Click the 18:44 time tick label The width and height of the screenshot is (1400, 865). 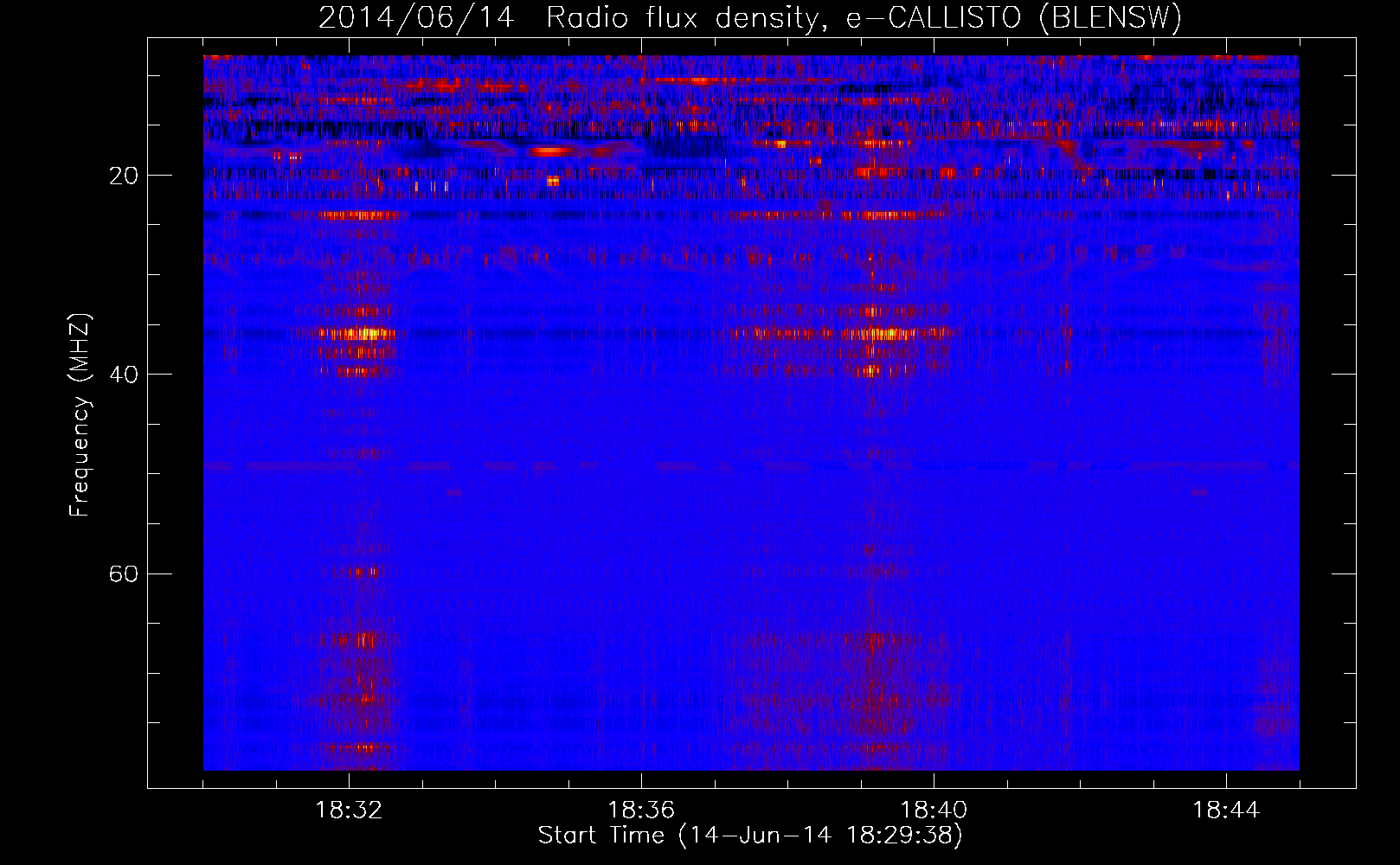pyautogui.click(x=1226, y=811)
